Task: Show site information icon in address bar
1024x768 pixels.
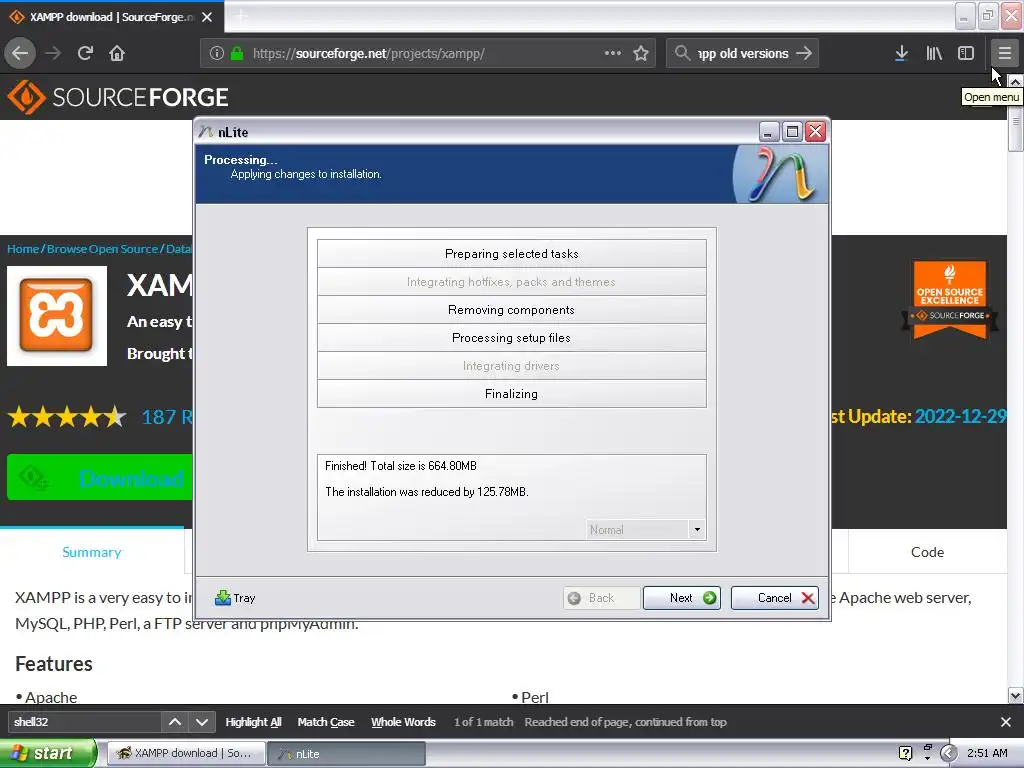Action: tap(216, 54)
